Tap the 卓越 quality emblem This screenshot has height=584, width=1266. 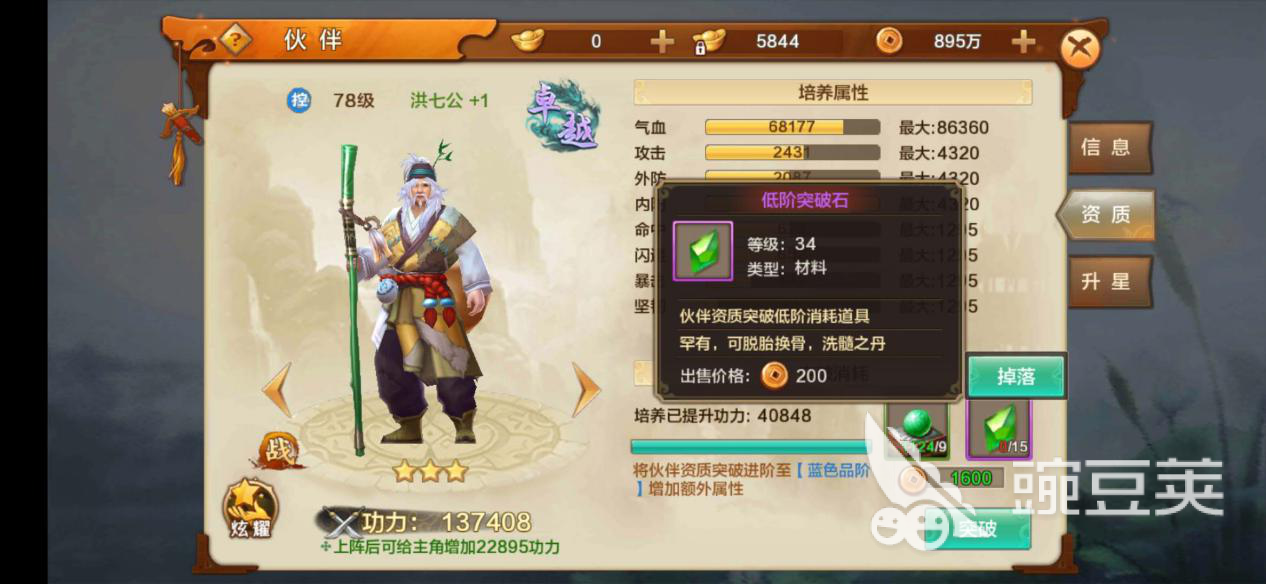563,115
